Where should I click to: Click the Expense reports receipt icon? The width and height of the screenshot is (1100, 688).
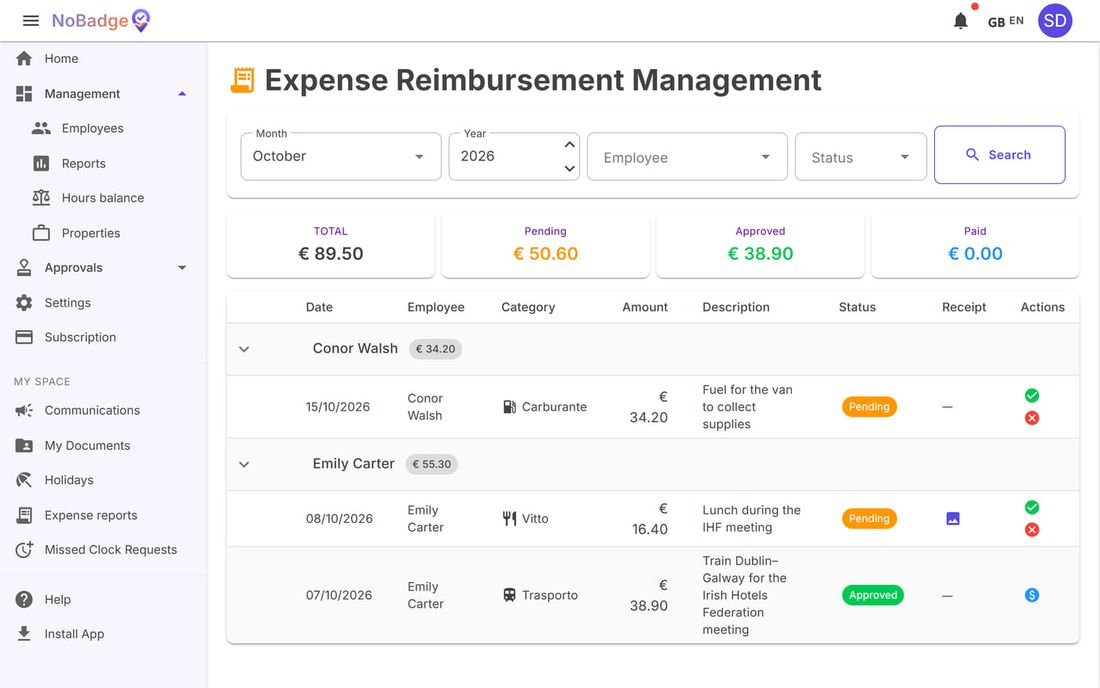24,515
